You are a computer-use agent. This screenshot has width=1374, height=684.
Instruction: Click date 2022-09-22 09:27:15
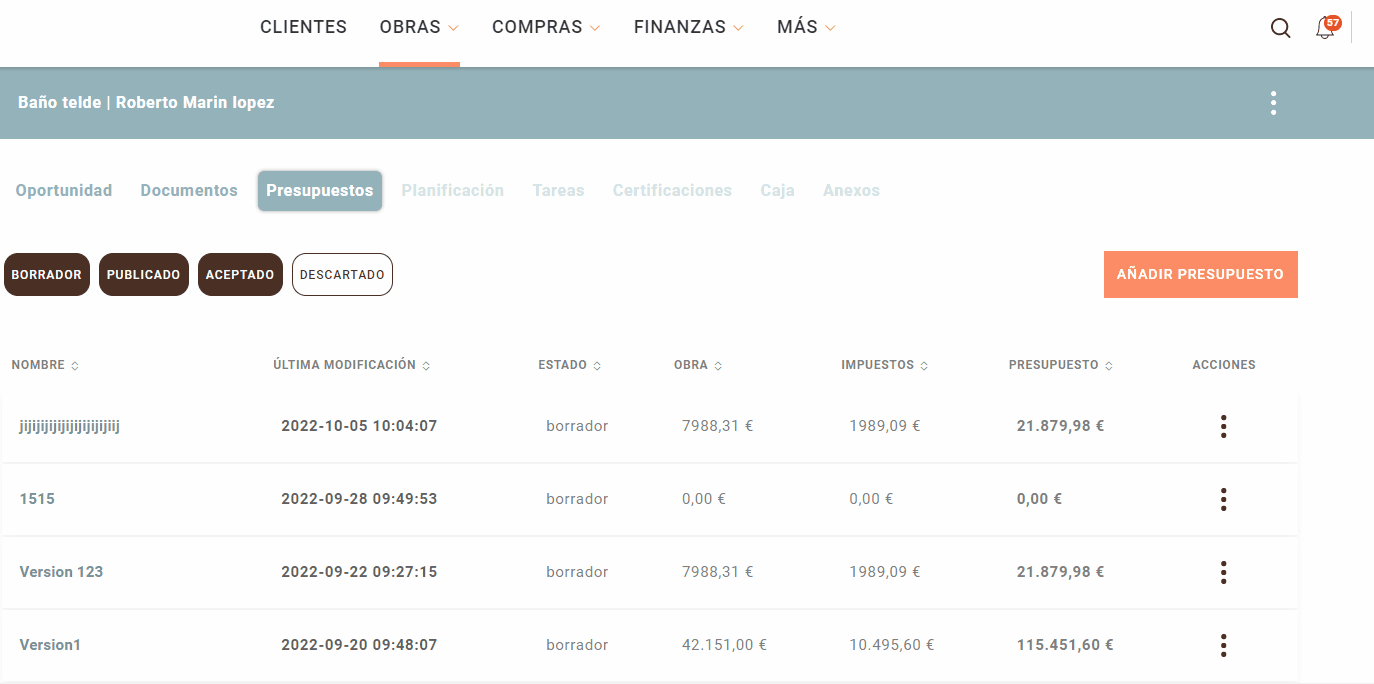[359, 572]
